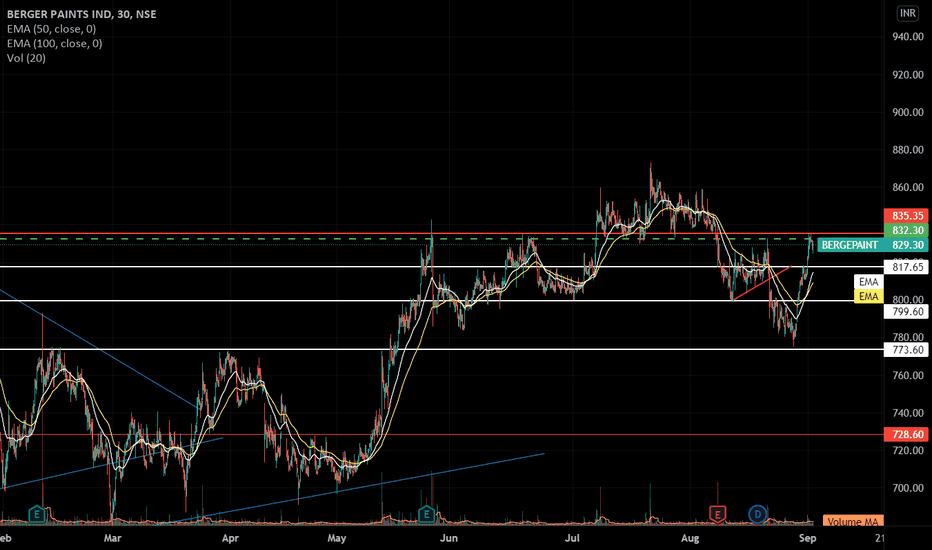Click the 799.60 horizontal line price label

pos(907,312)
